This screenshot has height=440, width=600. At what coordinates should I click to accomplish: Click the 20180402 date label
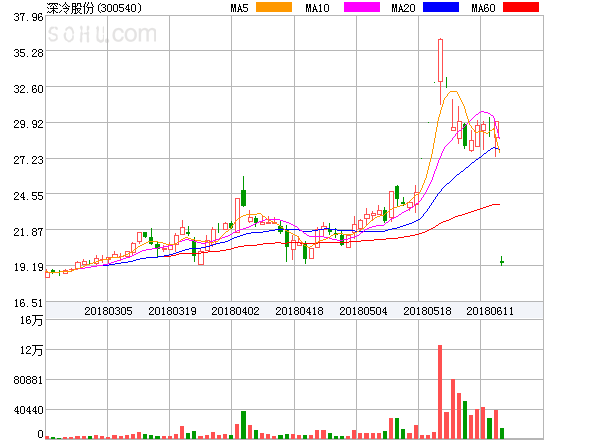(235, 311)
